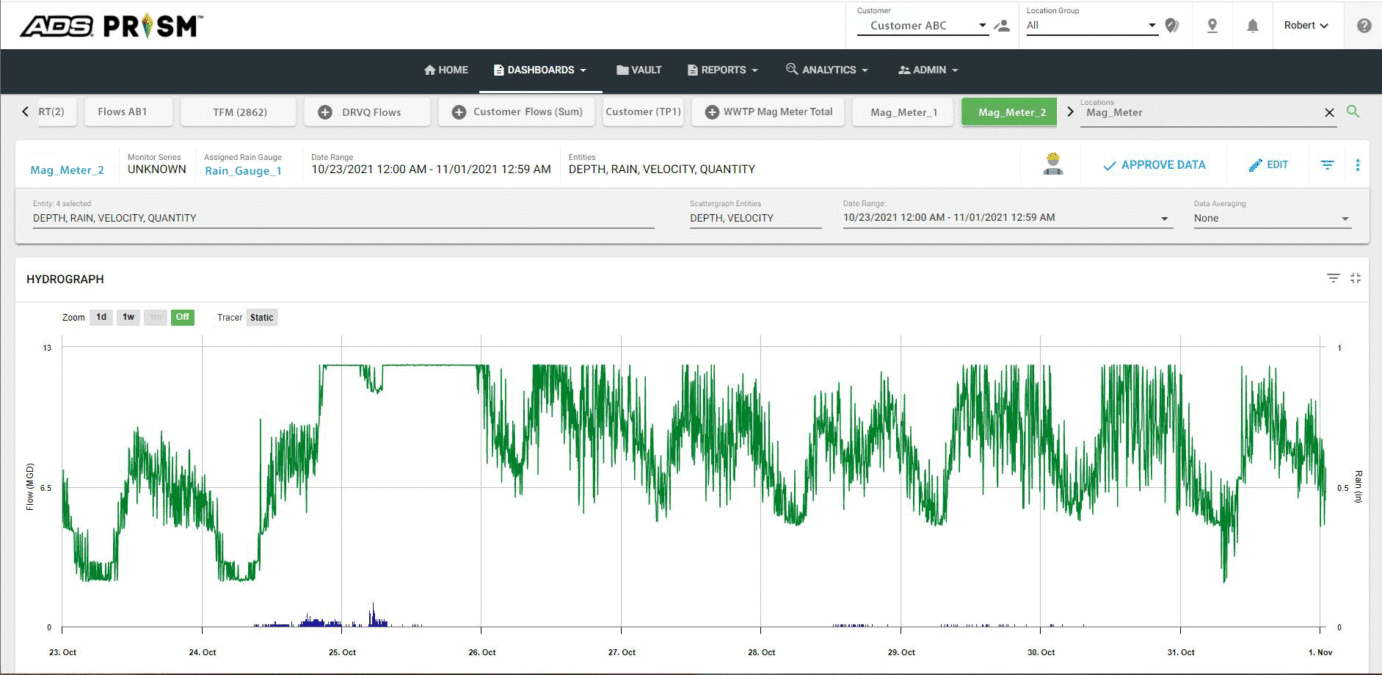Switch to the Mag_Meter_1 tab
1382x675 pixels.
904,112
